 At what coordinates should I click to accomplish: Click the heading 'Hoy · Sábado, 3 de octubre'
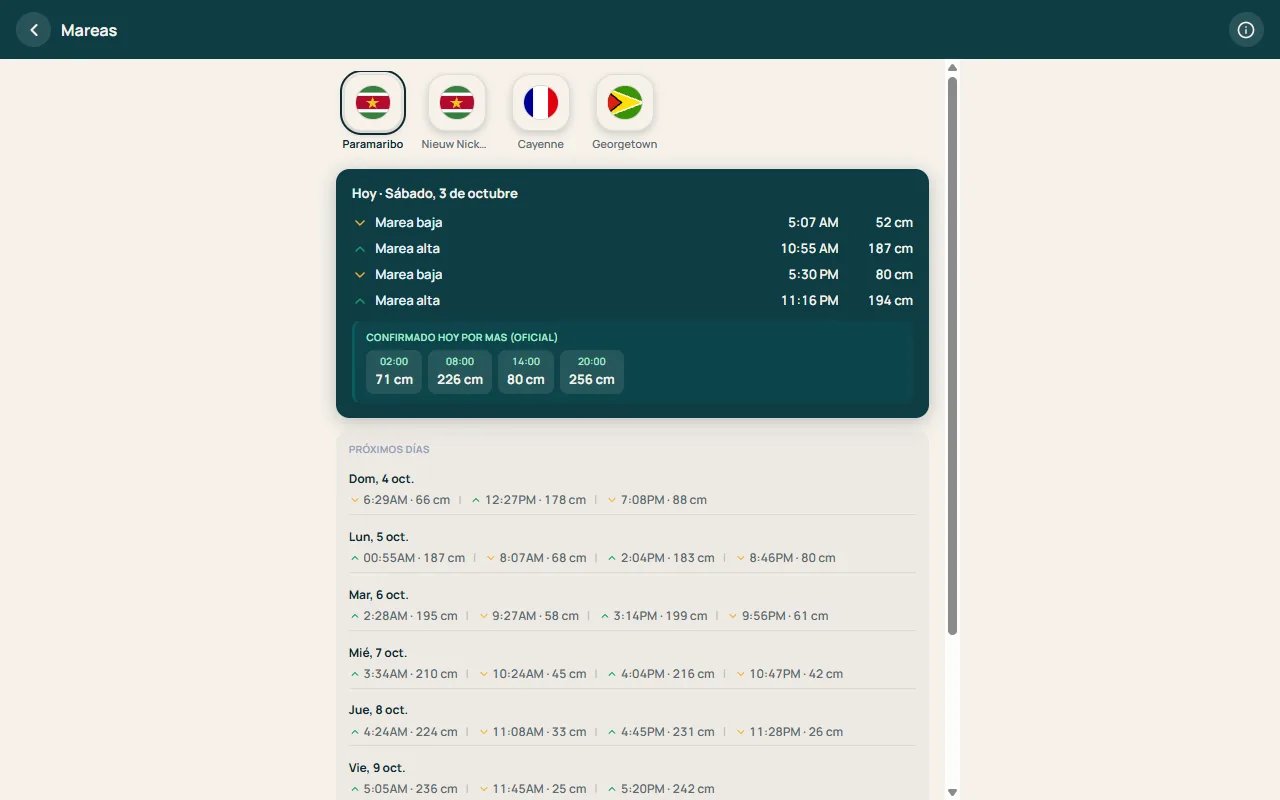435,194
